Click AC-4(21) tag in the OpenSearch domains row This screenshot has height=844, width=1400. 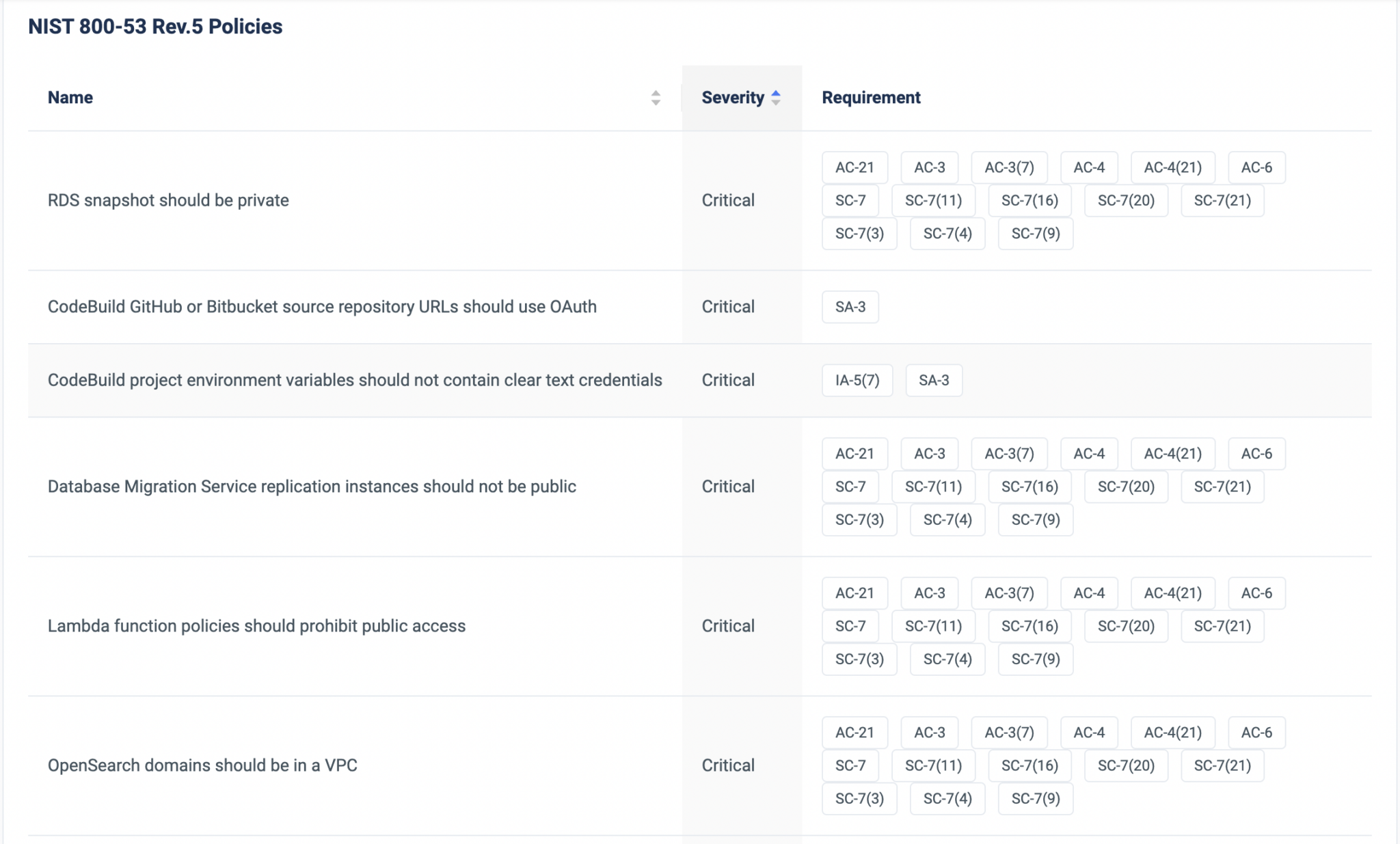click(1173, 733)
